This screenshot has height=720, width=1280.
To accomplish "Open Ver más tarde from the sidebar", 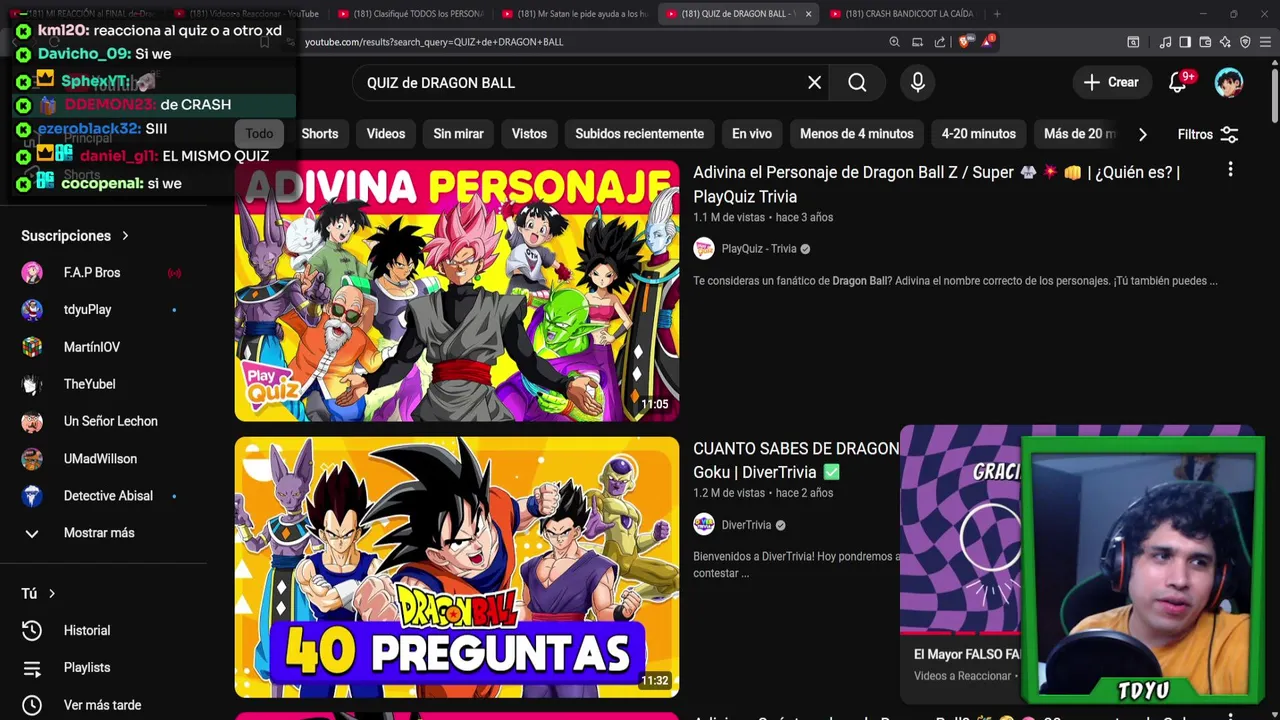I will coord(104,705).
